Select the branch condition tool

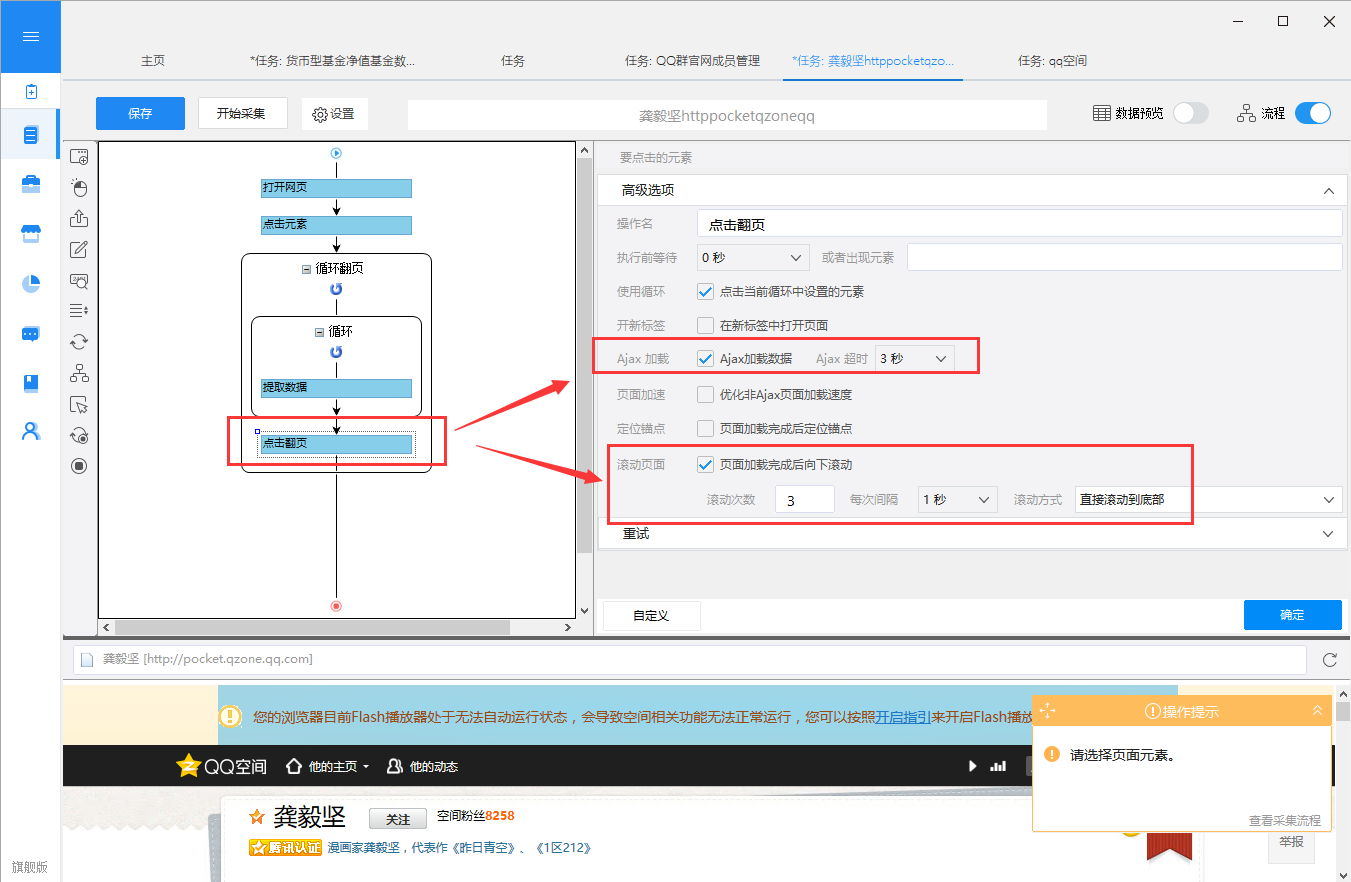coord(79,373)
